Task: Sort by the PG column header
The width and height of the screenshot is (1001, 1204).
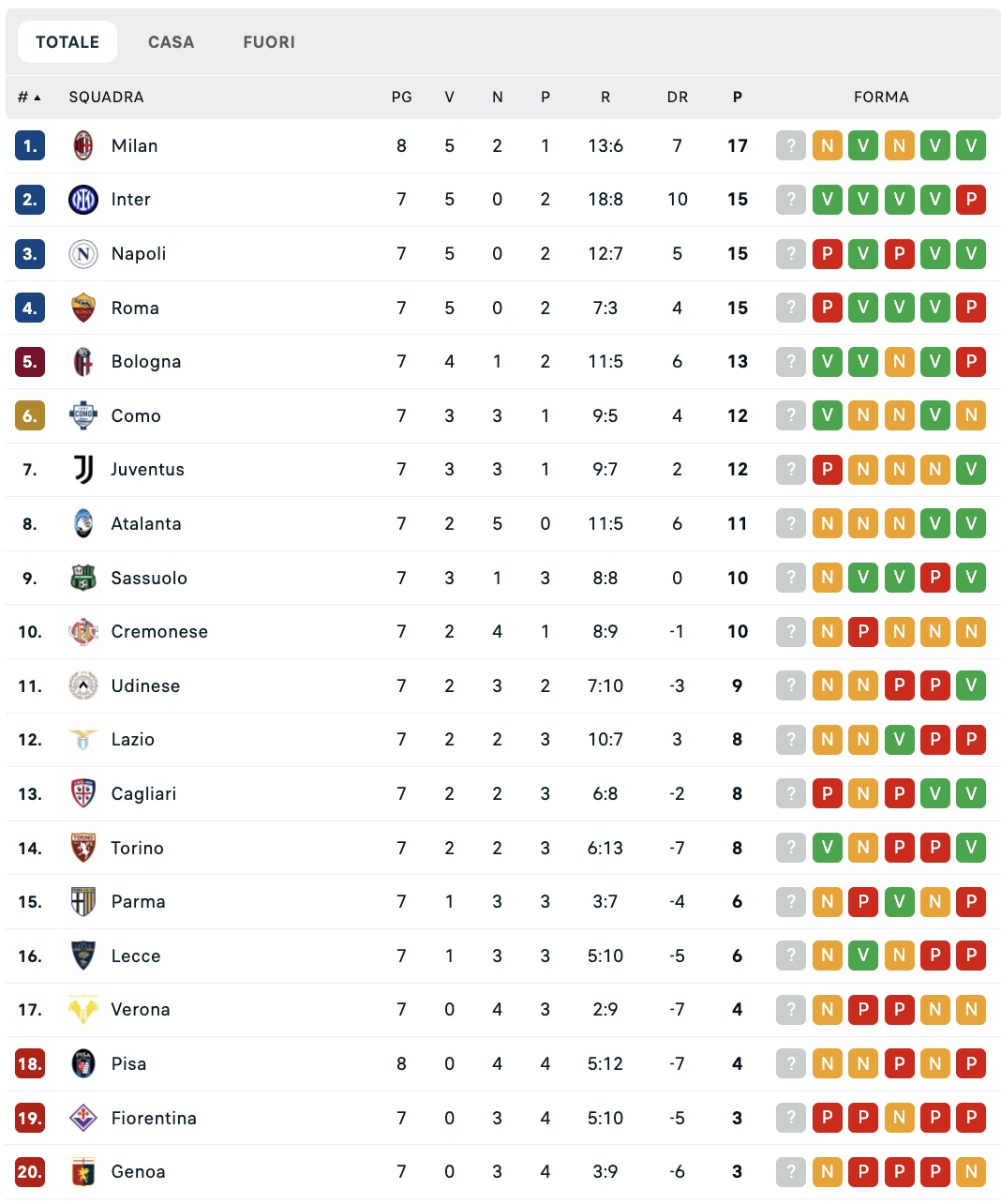Action: tap(401, 98)
